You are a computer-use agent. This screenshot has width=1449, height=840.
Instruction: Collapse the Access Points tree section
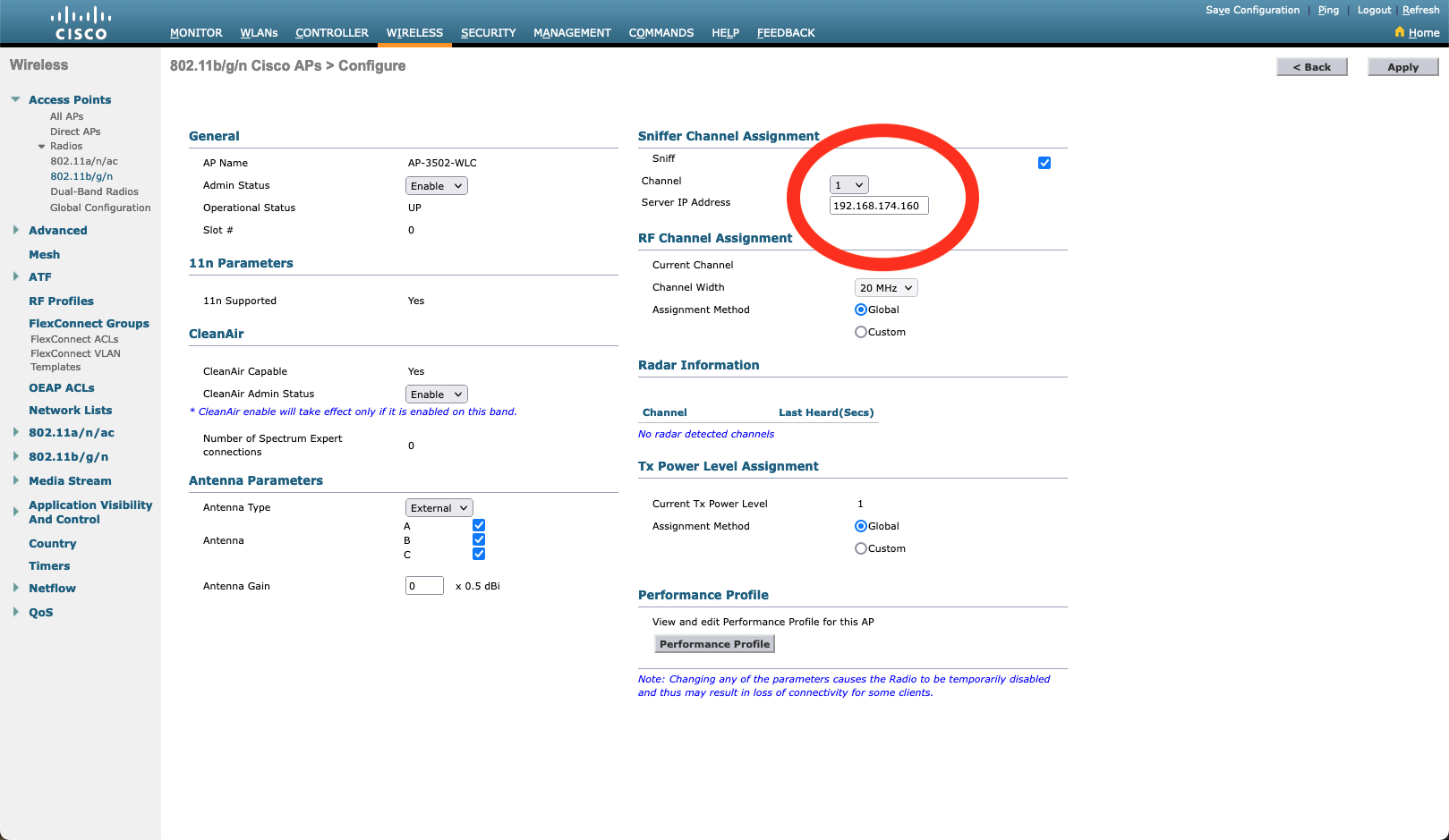pos(15,99)
